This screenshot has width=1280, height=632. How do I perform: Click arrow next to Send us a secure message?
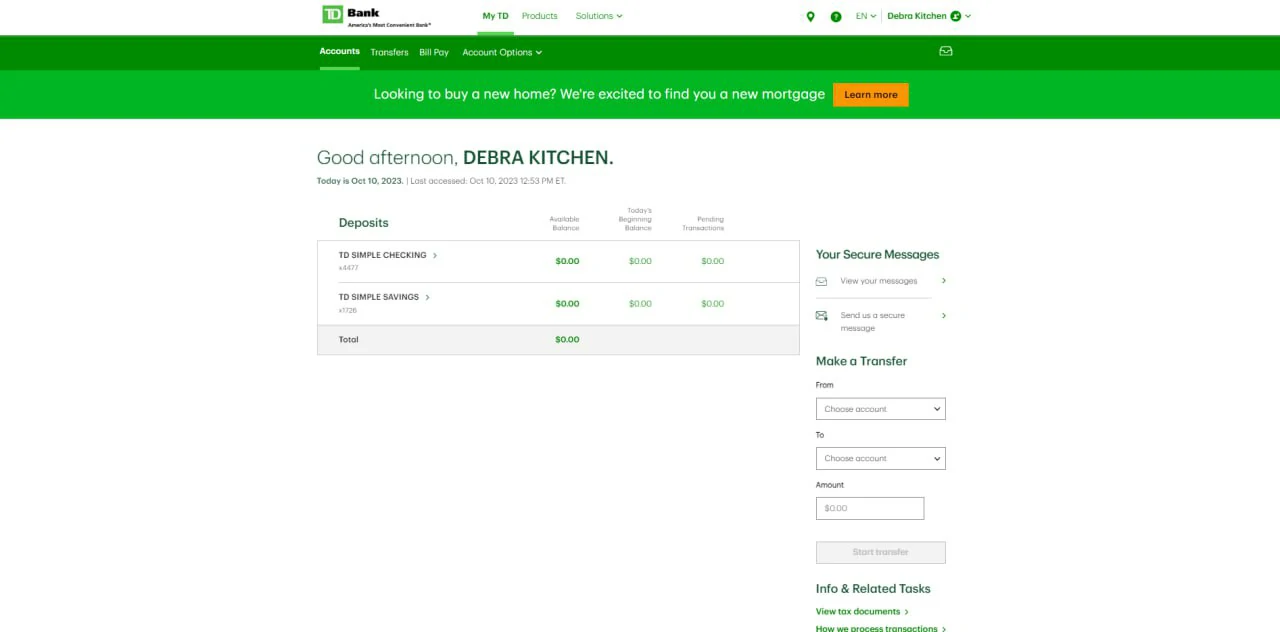[944, 316]
